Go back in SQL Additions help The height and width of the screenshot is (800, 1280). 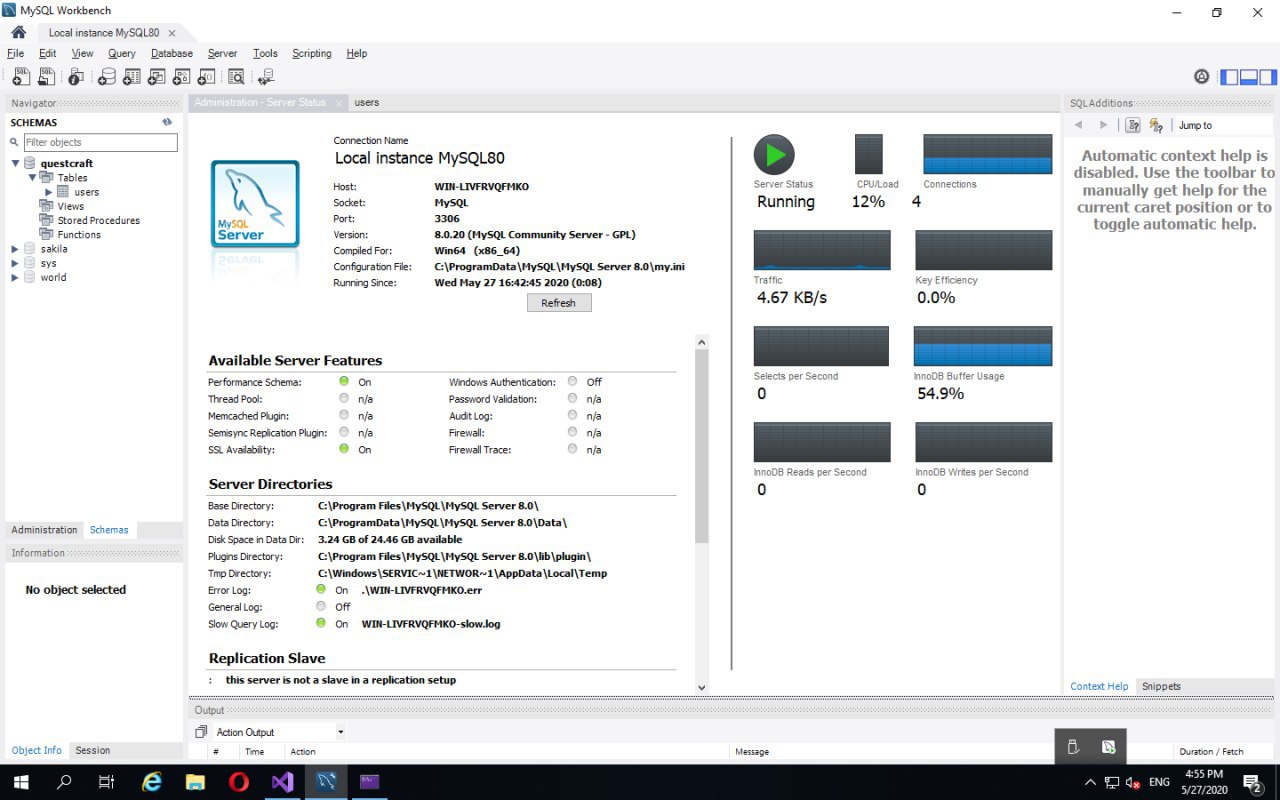tap(1079, 125)
